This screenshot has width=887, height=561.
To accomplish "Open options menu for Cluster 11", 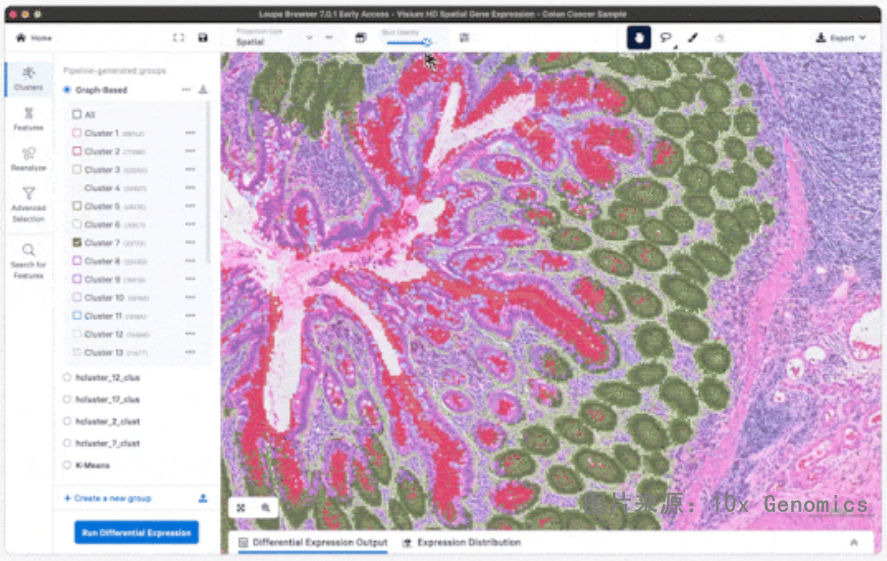I will (x=190, y=316).
